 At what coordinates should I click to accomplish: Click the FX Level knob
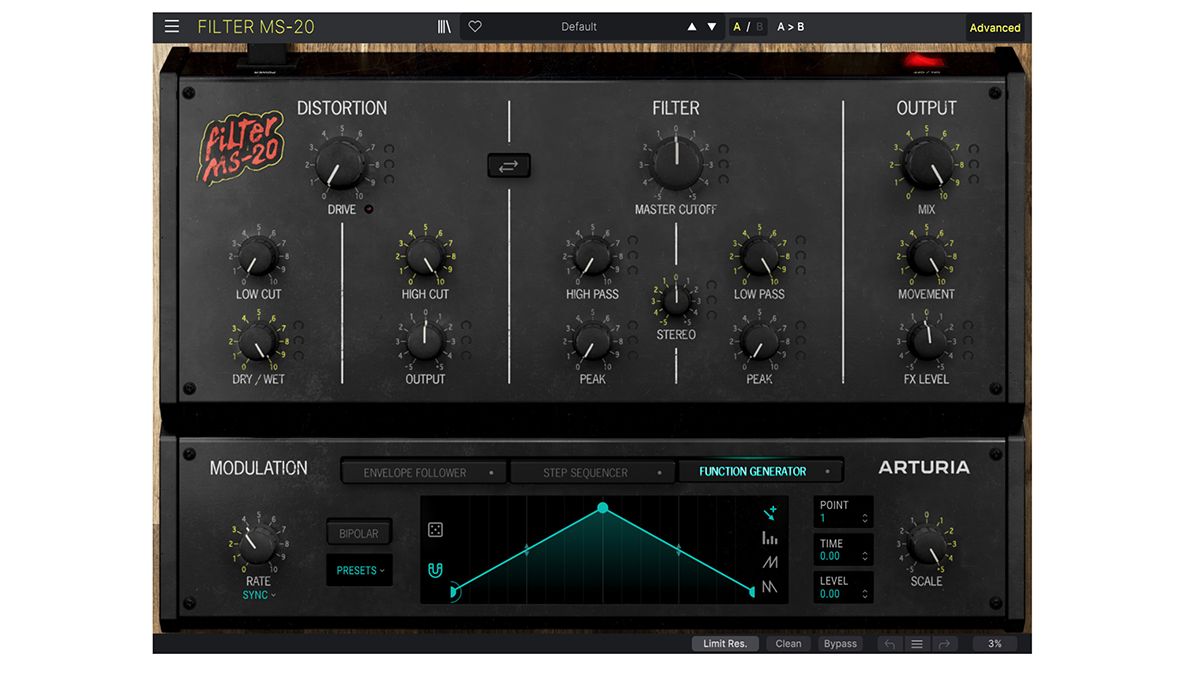[926, 341]
